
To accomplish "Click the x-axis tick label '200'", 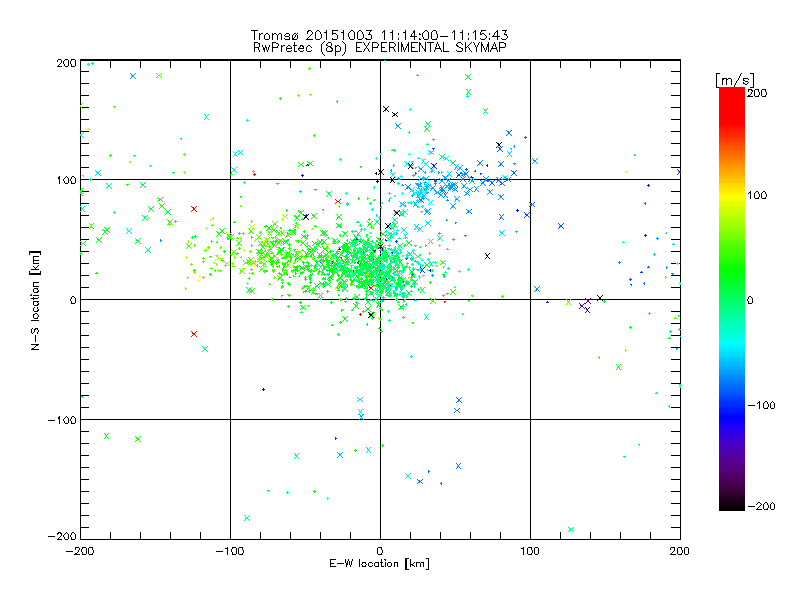I will coord(680,551).
